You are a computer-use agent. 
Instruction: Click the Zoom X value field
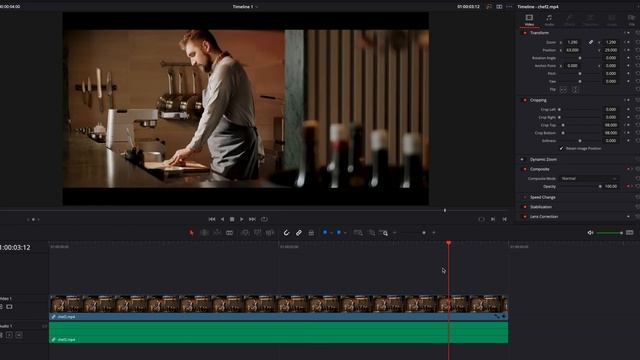(573, 42)
